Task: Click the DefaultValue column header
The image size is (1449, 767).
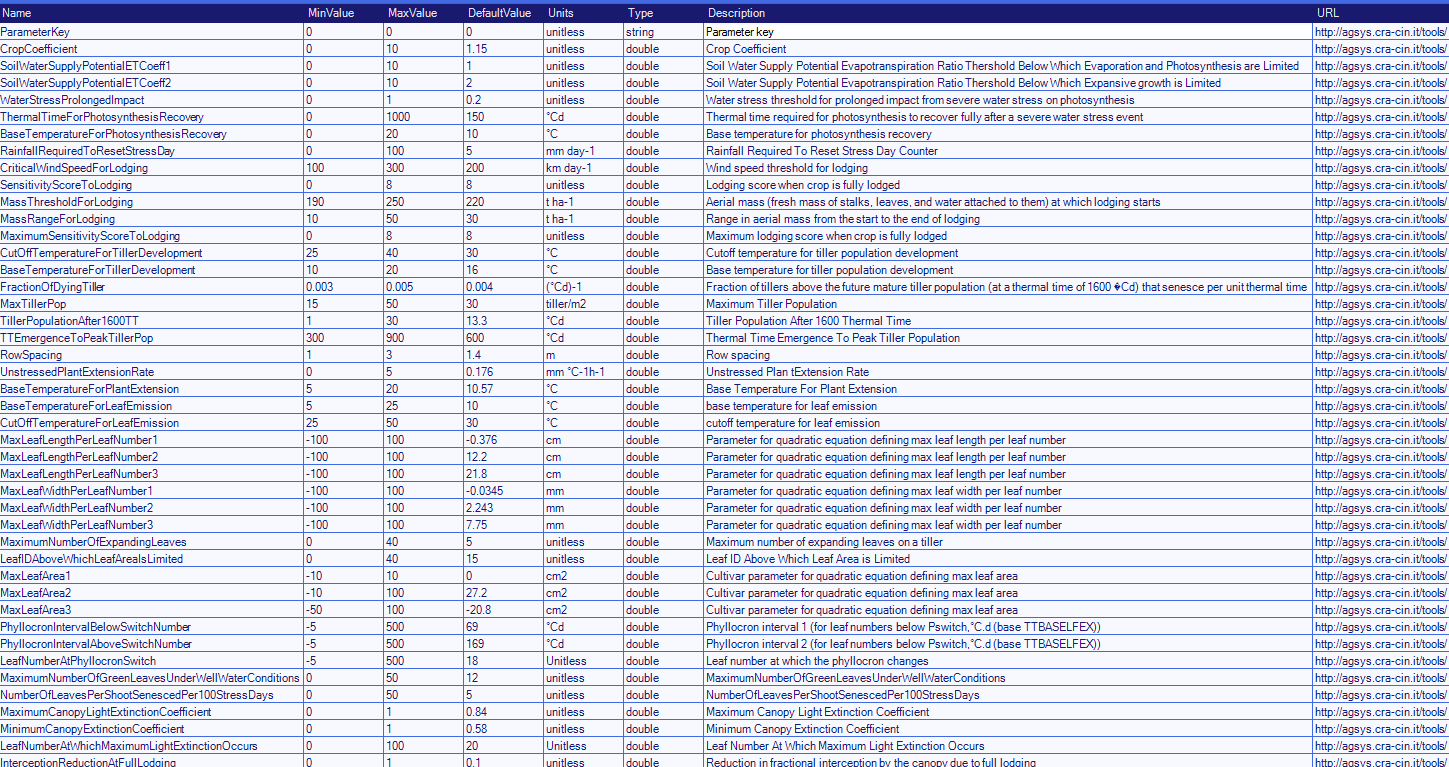Action: [x=504, y=13]
